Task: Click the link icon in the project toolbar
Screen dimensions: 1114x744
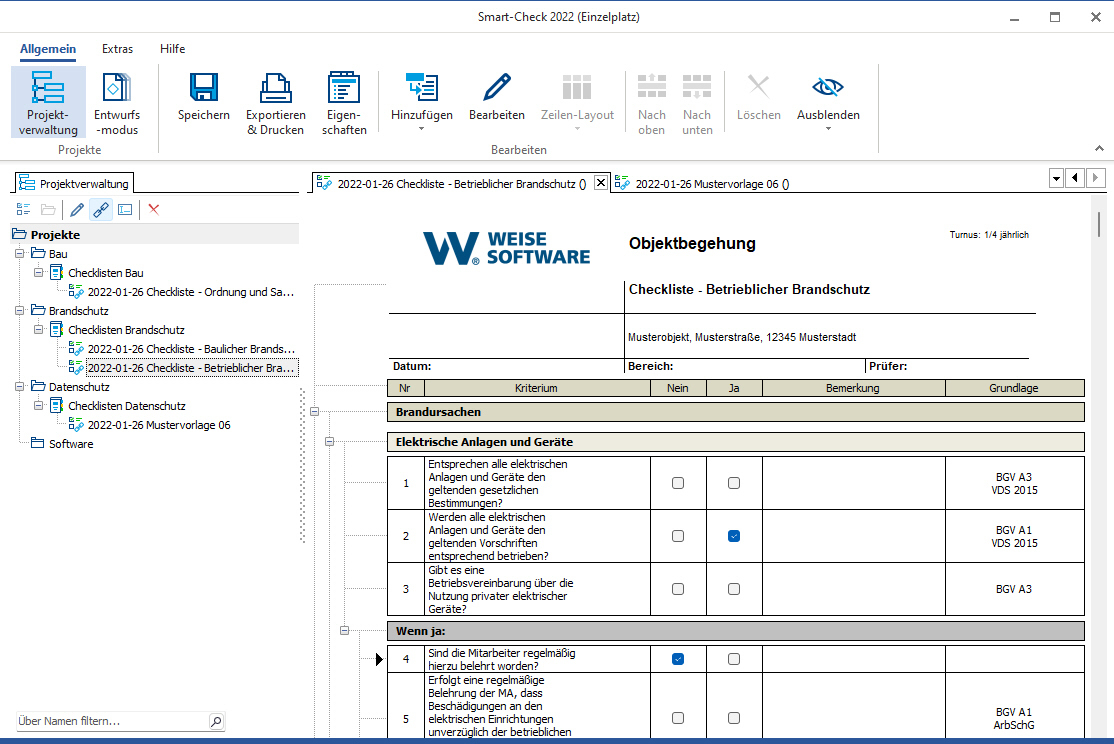Action: (100, 210)
